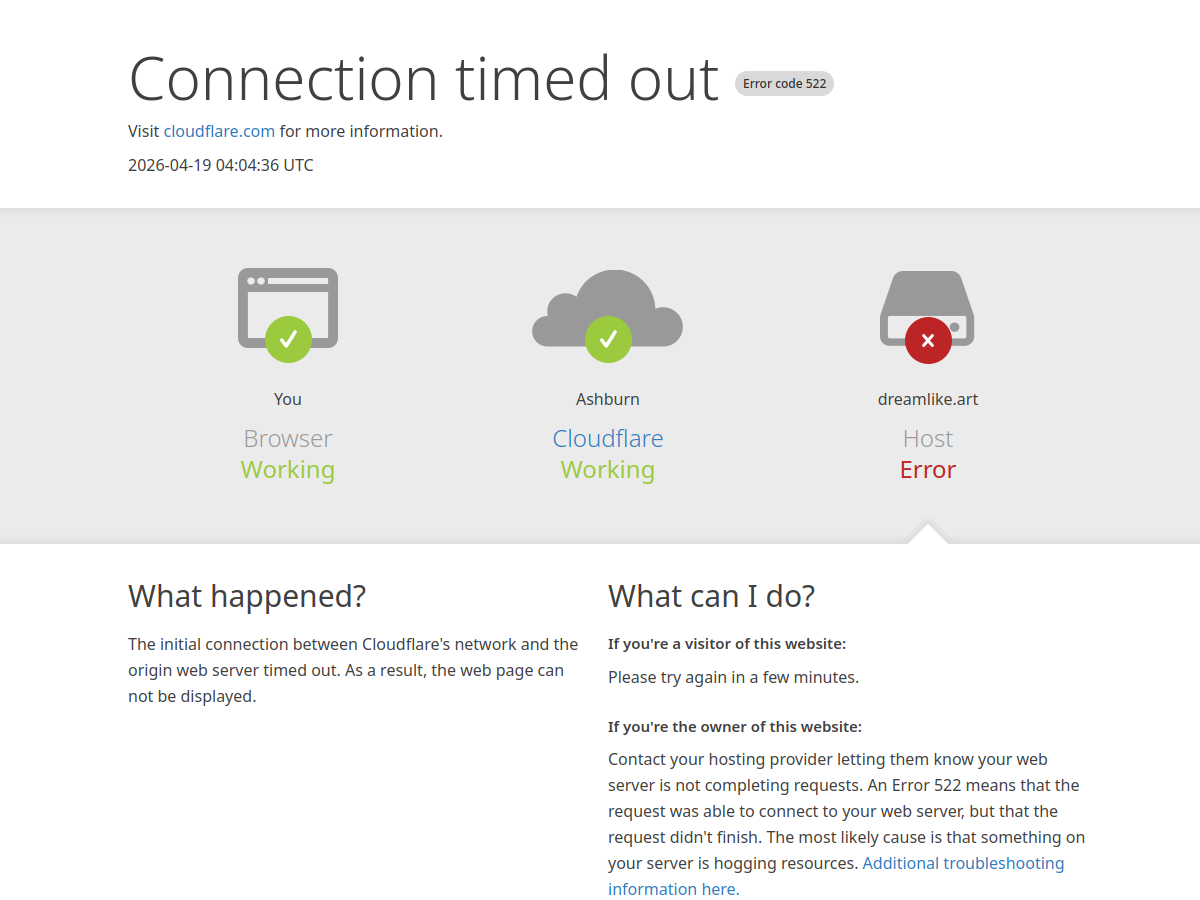
Task: Open Additional troubleshooting information here link
Action: tap(963, 863)
